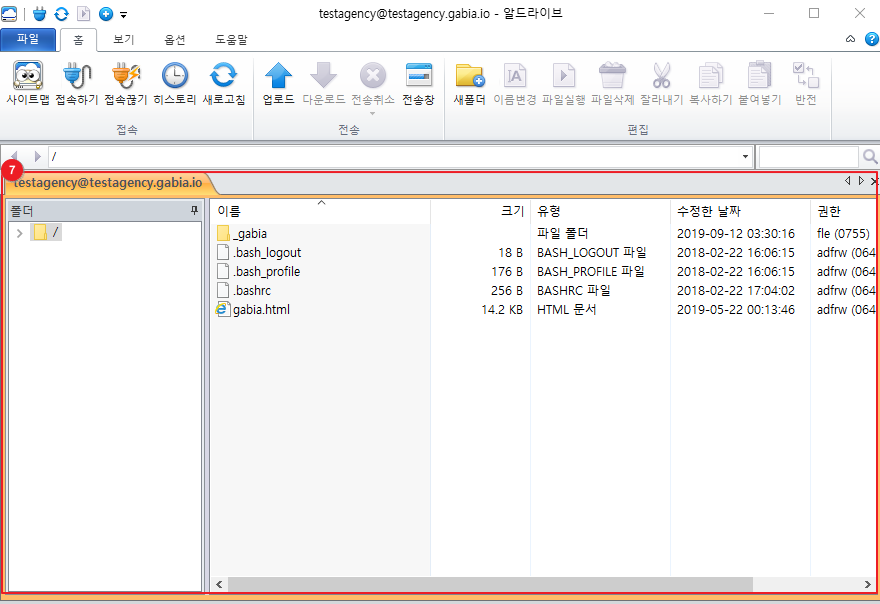Click the search magnifier icon
Viewport: 880px width, 604px height.
(870, 157)
